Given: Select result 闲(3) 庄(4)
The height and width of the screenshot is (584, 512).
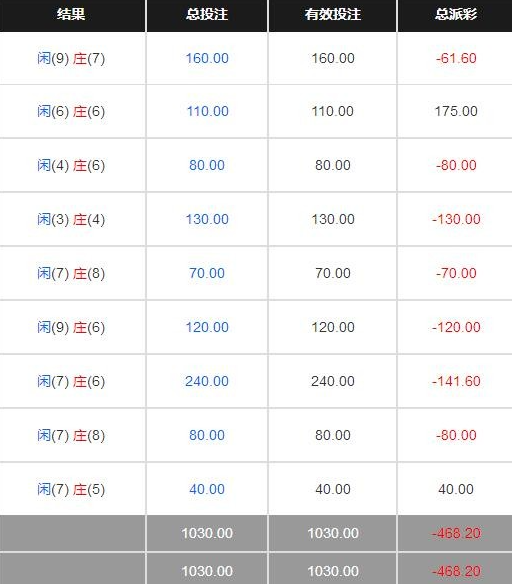Looking at the screenshot, I should [71, 219].
